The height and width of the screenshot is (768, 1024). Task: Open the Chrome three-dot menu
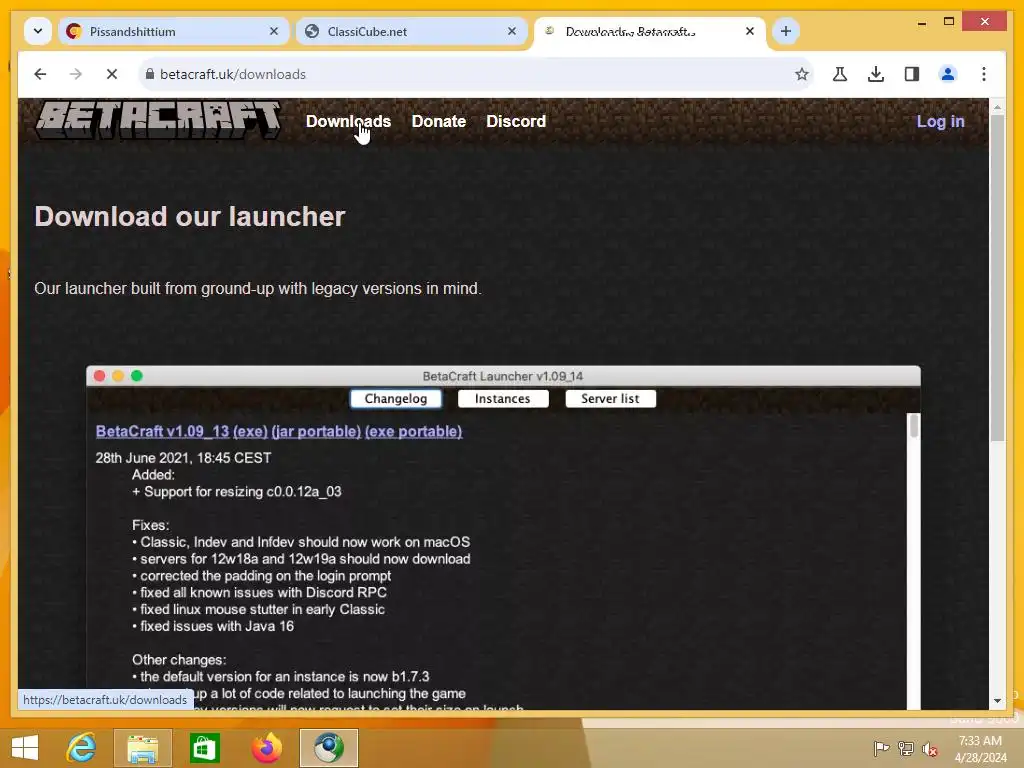[984, 74]
